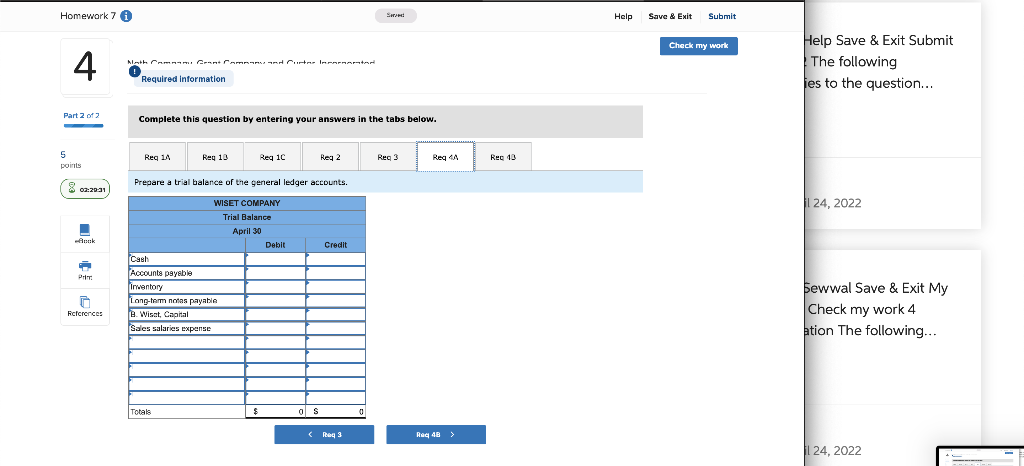Open the Help menu

click(623, 16)
